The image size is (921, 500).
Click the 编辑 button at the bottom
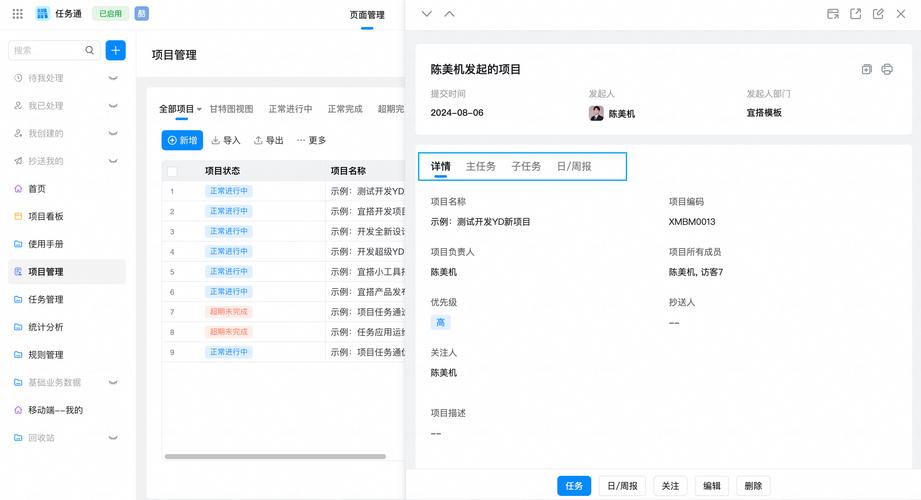pyautogui.click(x=712, y=486)
